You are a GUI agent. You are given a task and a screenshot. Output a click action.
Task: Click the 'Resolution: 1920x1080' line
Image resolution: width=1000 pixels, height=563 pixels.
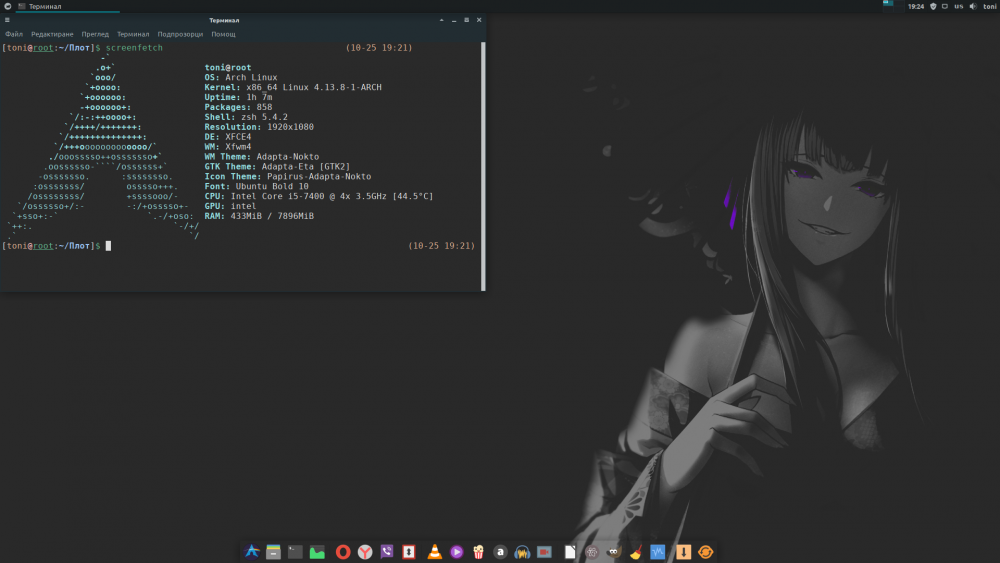click(x=260, y=127)
